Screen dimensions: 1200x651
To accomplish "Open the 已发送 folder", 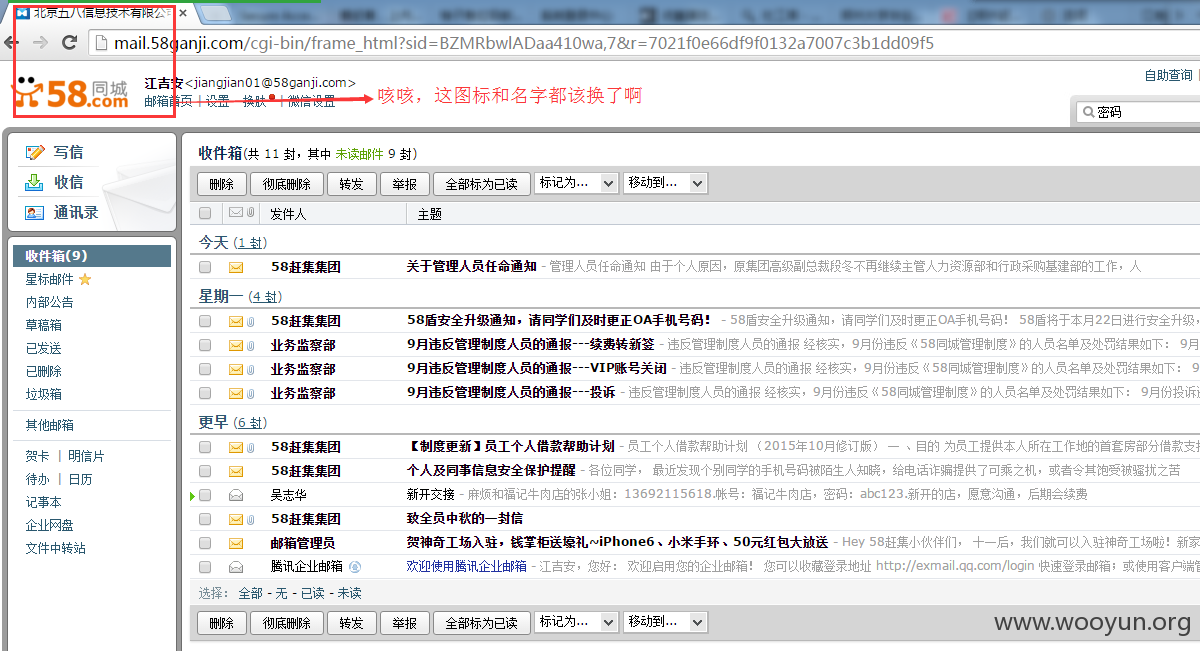I will click(x=43, y=348).
